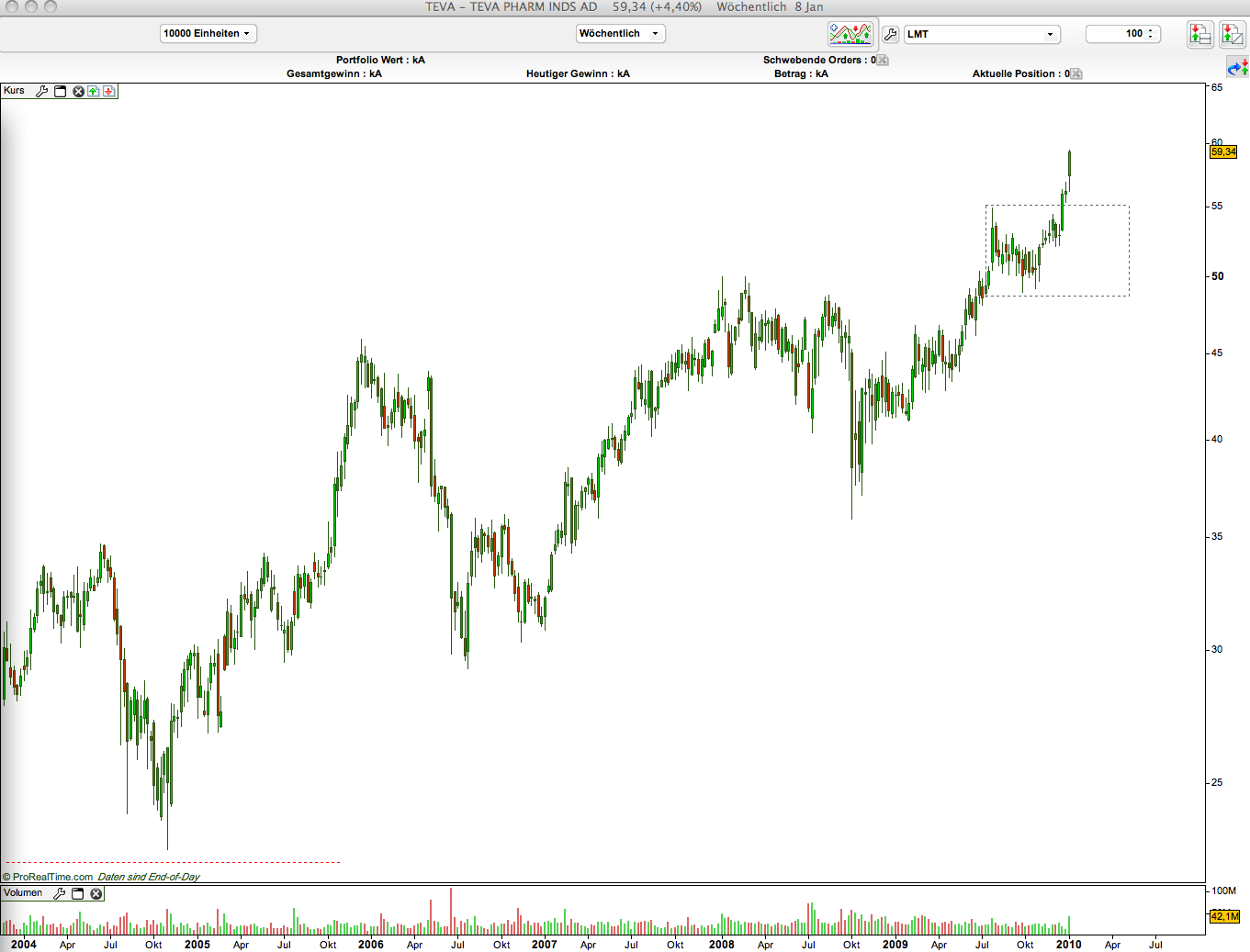Click Betrag : kA text
The height and width of the screenshot is (952, 1250).
click(x=801, y=73)
